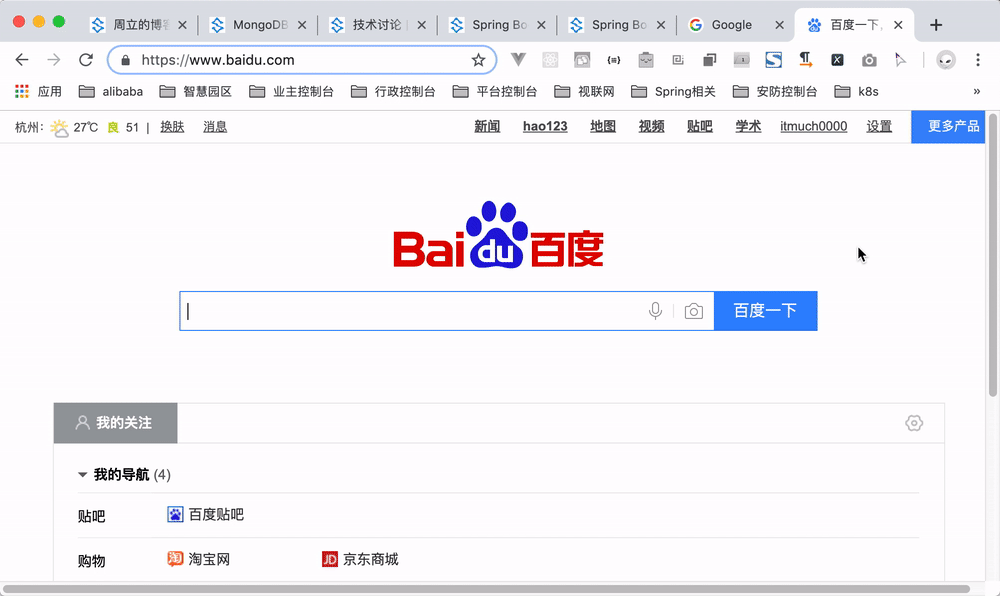
Task: Expand the bookmarks bar overflow chevron
Action: pyautogui.click(x=976, y=91)
